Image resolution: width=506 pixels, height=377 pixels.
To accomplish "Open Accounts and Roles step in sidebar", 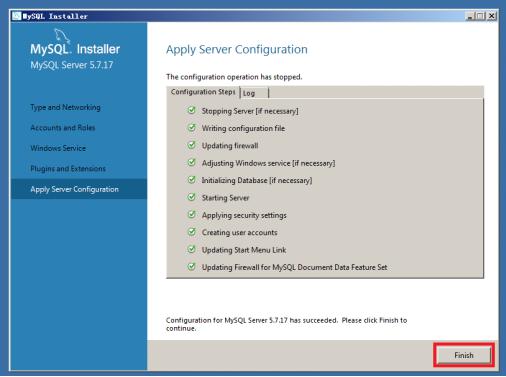I will 63,128.
